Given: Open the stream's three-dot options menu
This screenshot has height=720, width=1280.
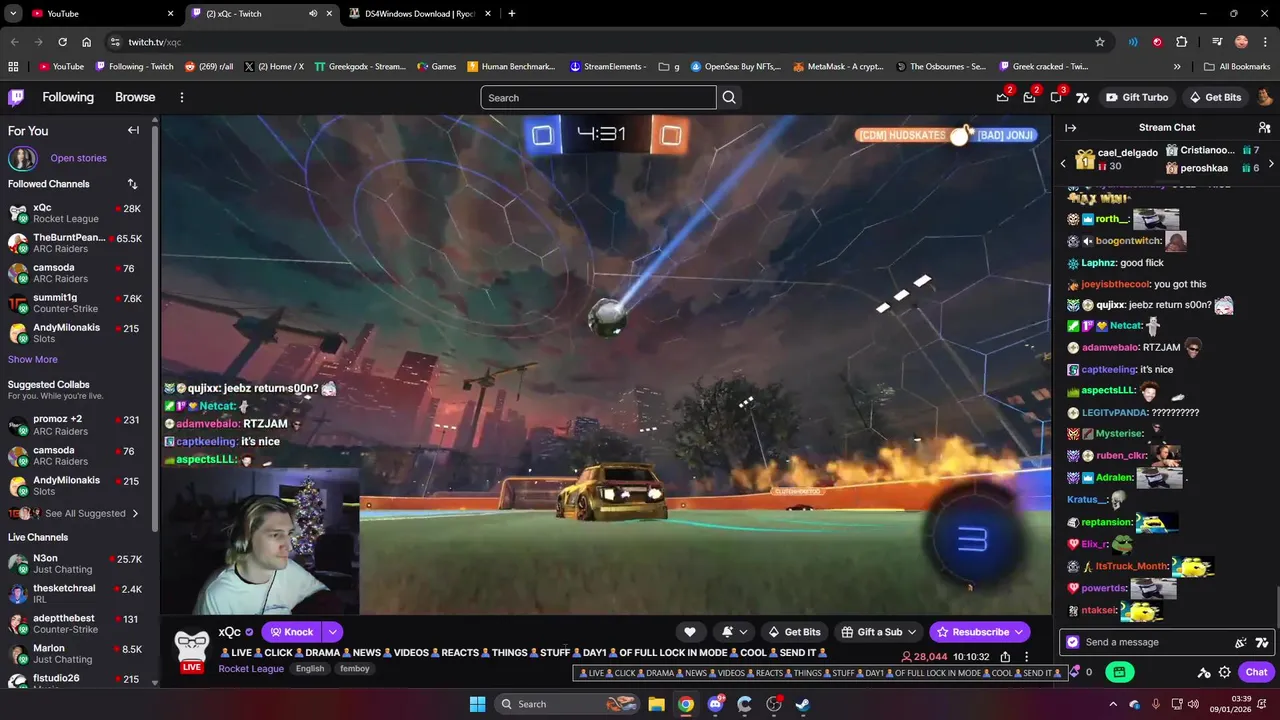Looking at the screenshot, I should pyautogui.click(x=1027, y=657).
